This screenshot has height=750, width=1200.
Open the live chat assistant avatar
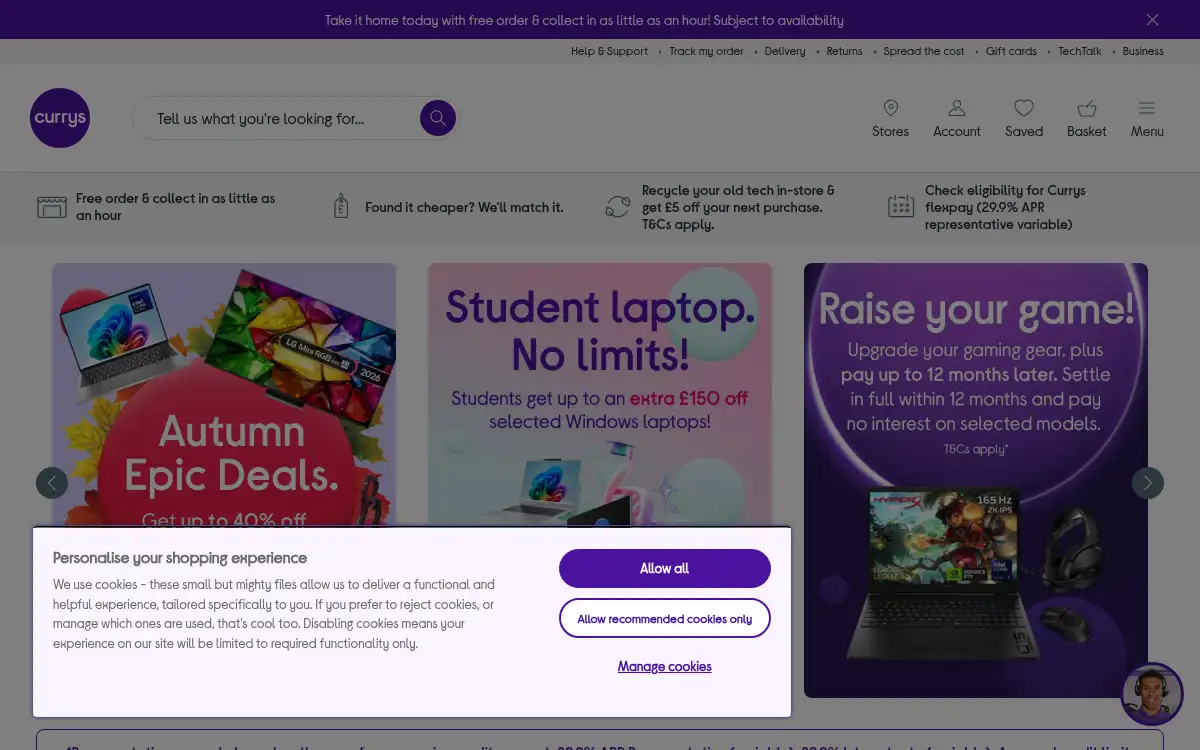click(1153, 693)
